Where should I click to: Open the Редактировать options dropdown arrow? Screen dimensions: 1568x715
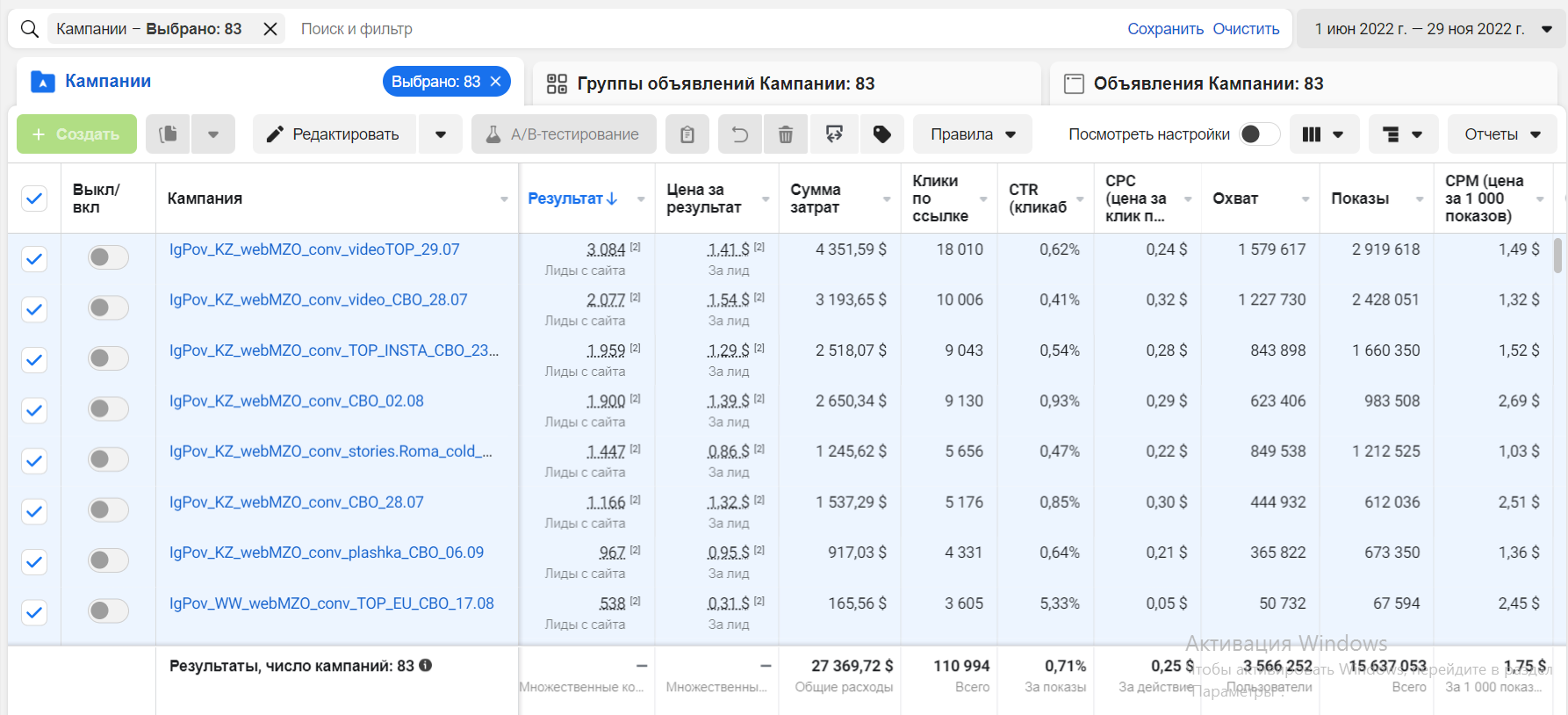pyautogui.click(x=441, y=134)
